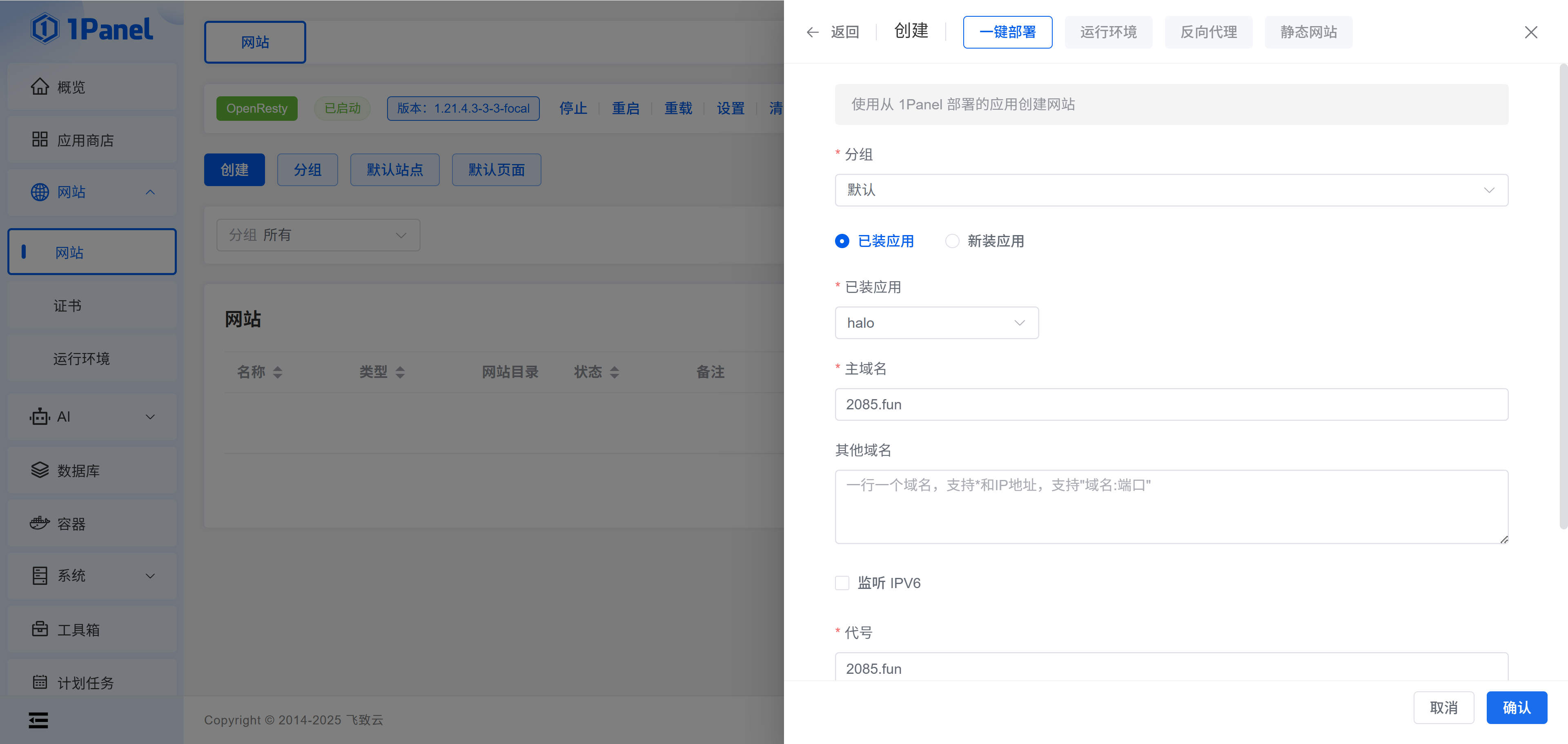Click the 主域名 input field
This screenshot has width=1568, height=744.
point(1171,404)
